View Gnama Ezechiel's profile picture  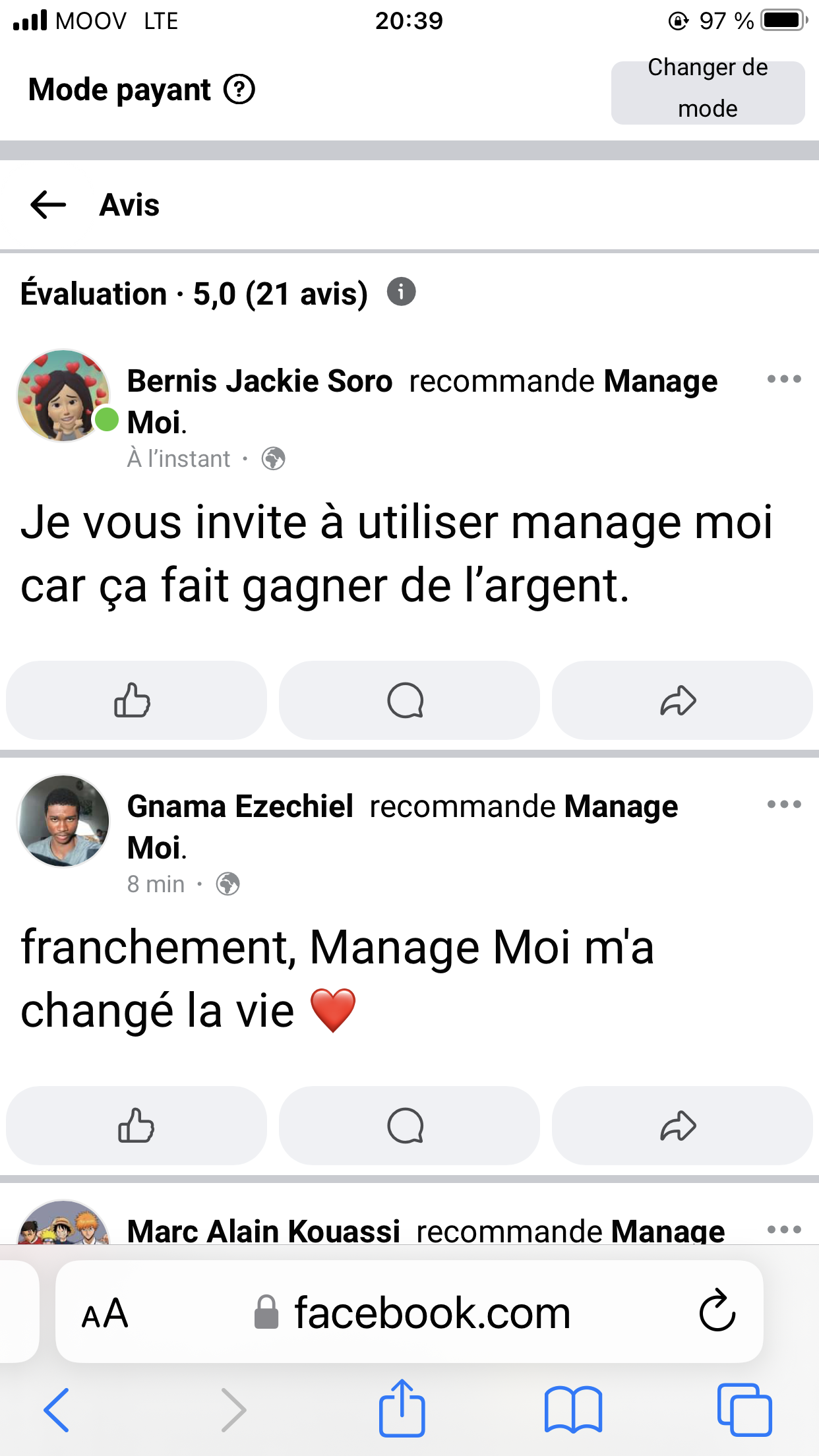tap(63, 821)
